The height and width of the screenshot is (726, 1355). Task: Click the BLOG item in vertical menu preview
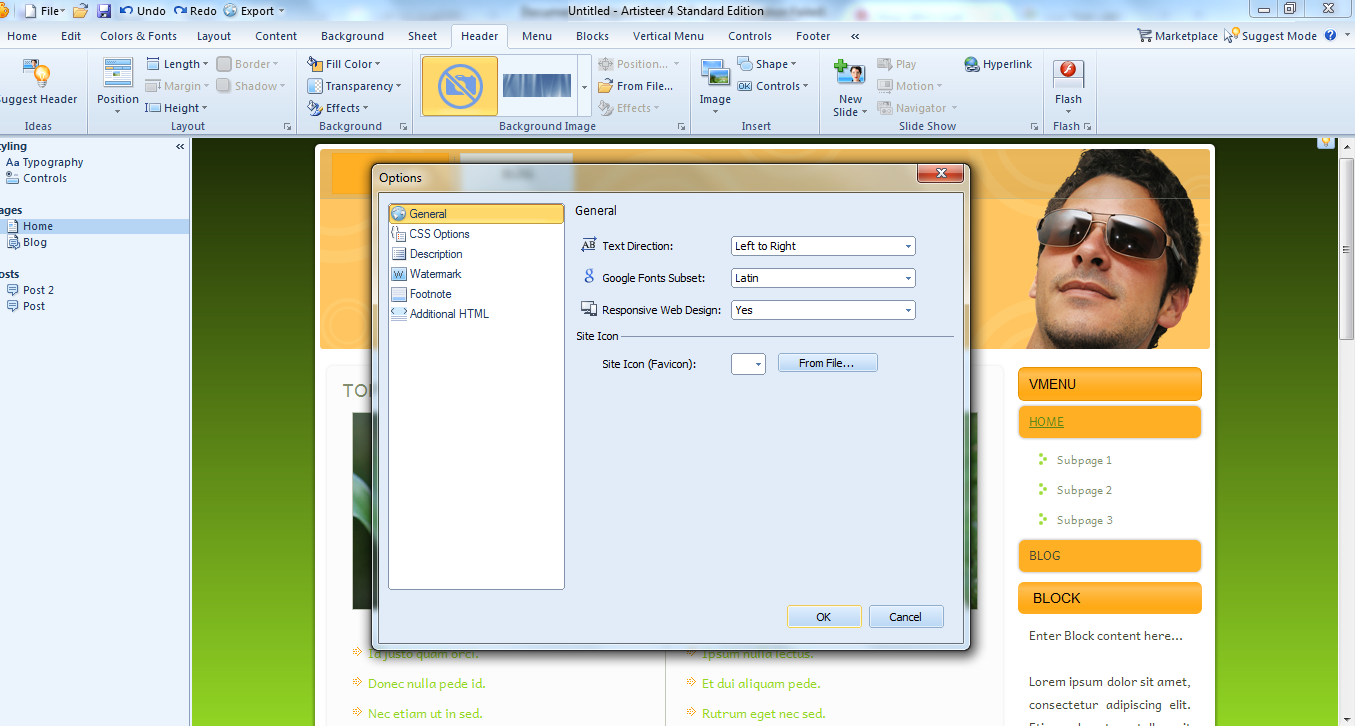1109,556
